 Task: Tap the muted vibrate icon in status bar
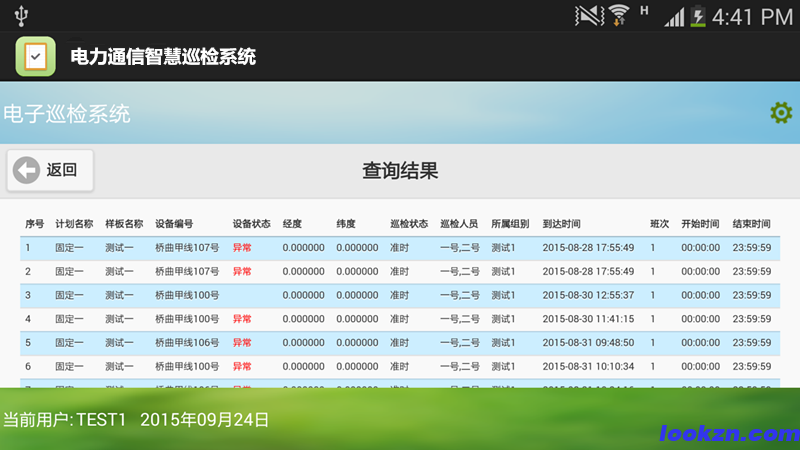pyautogui.click(x=590, y=15)
